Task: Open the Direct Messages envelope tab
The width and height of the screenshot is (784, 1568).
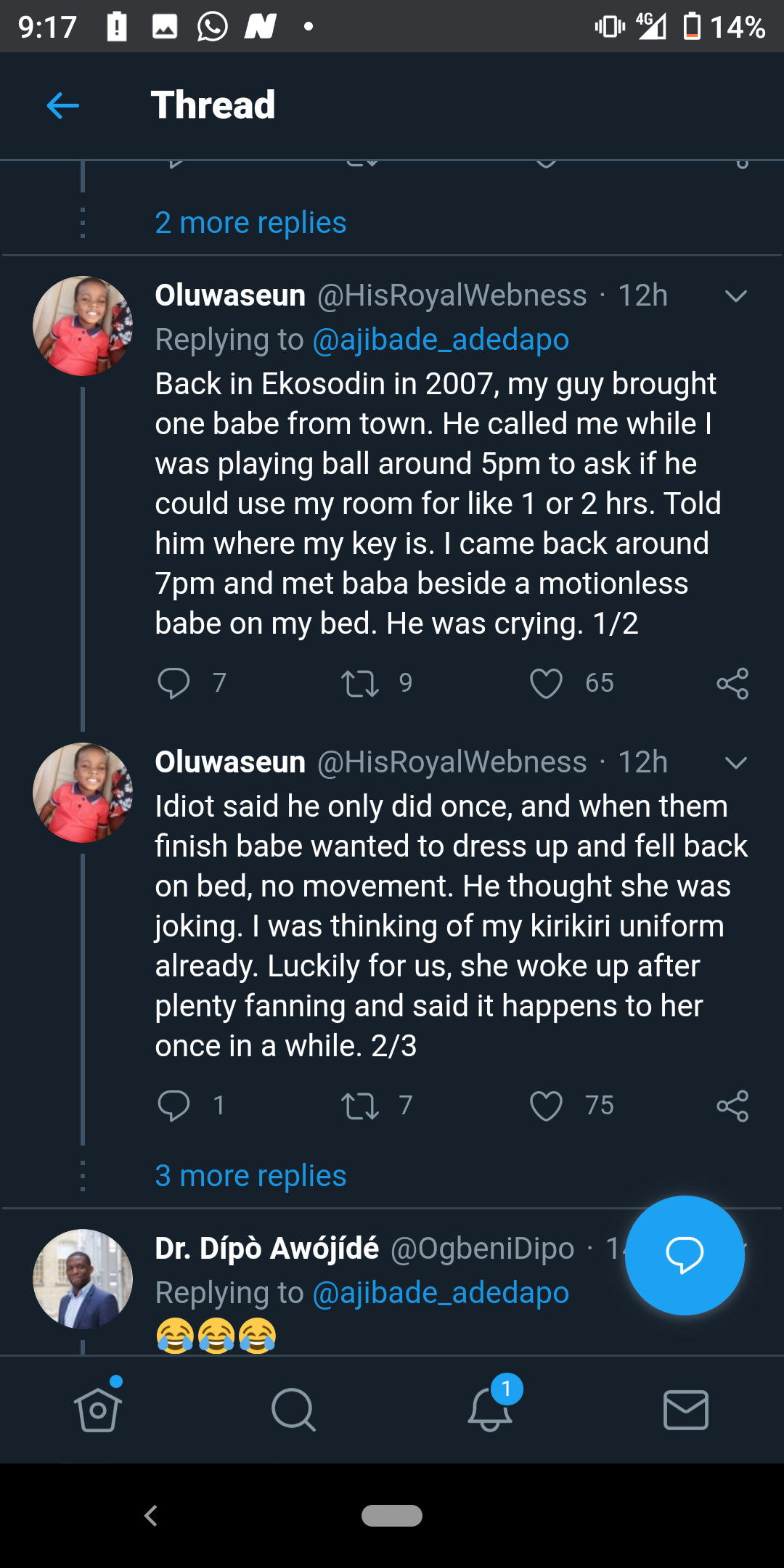Action: 686,1410
